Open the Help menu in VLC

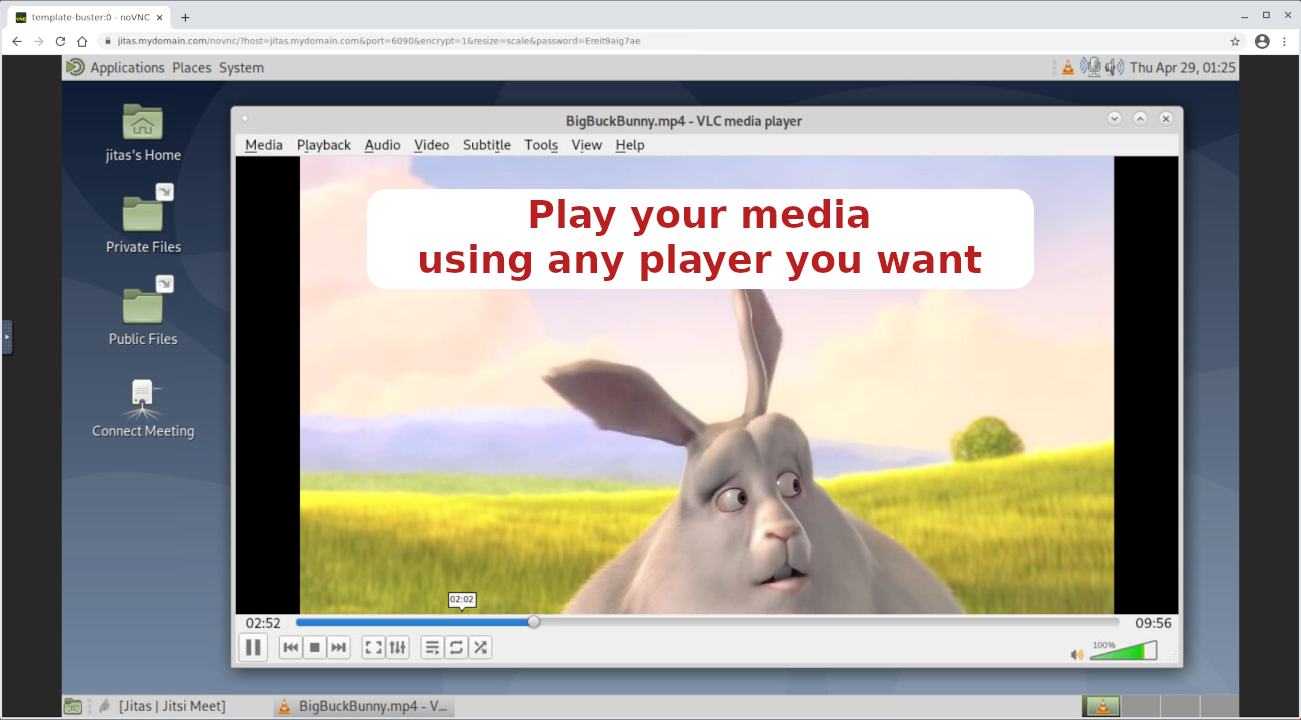pos(630,145)
